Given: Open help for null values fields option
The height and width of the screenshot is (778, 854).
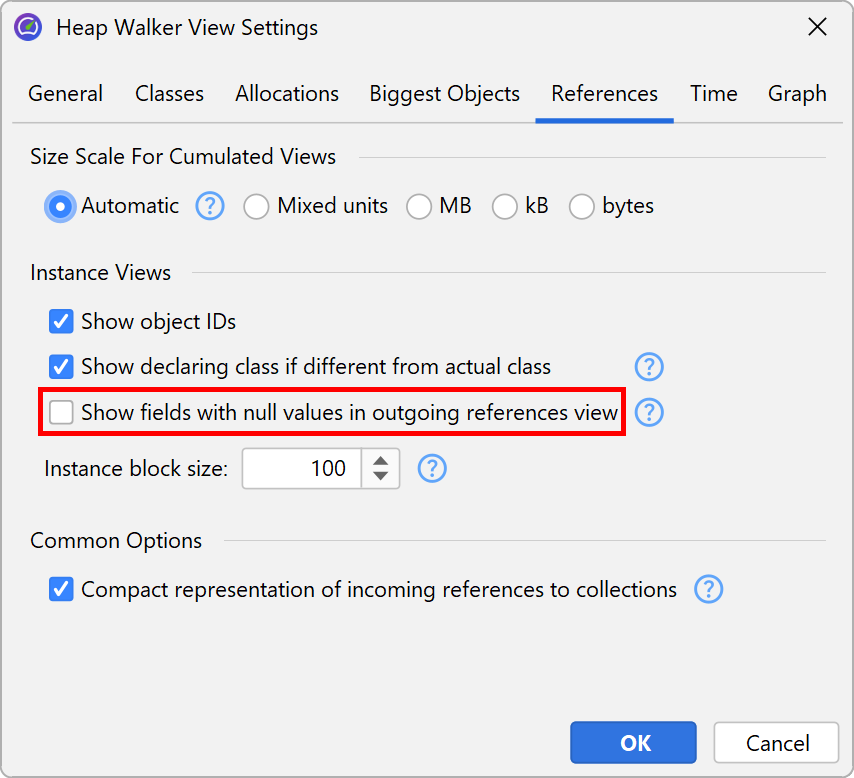Looking at the screenshot, I should tap(650, 412).
